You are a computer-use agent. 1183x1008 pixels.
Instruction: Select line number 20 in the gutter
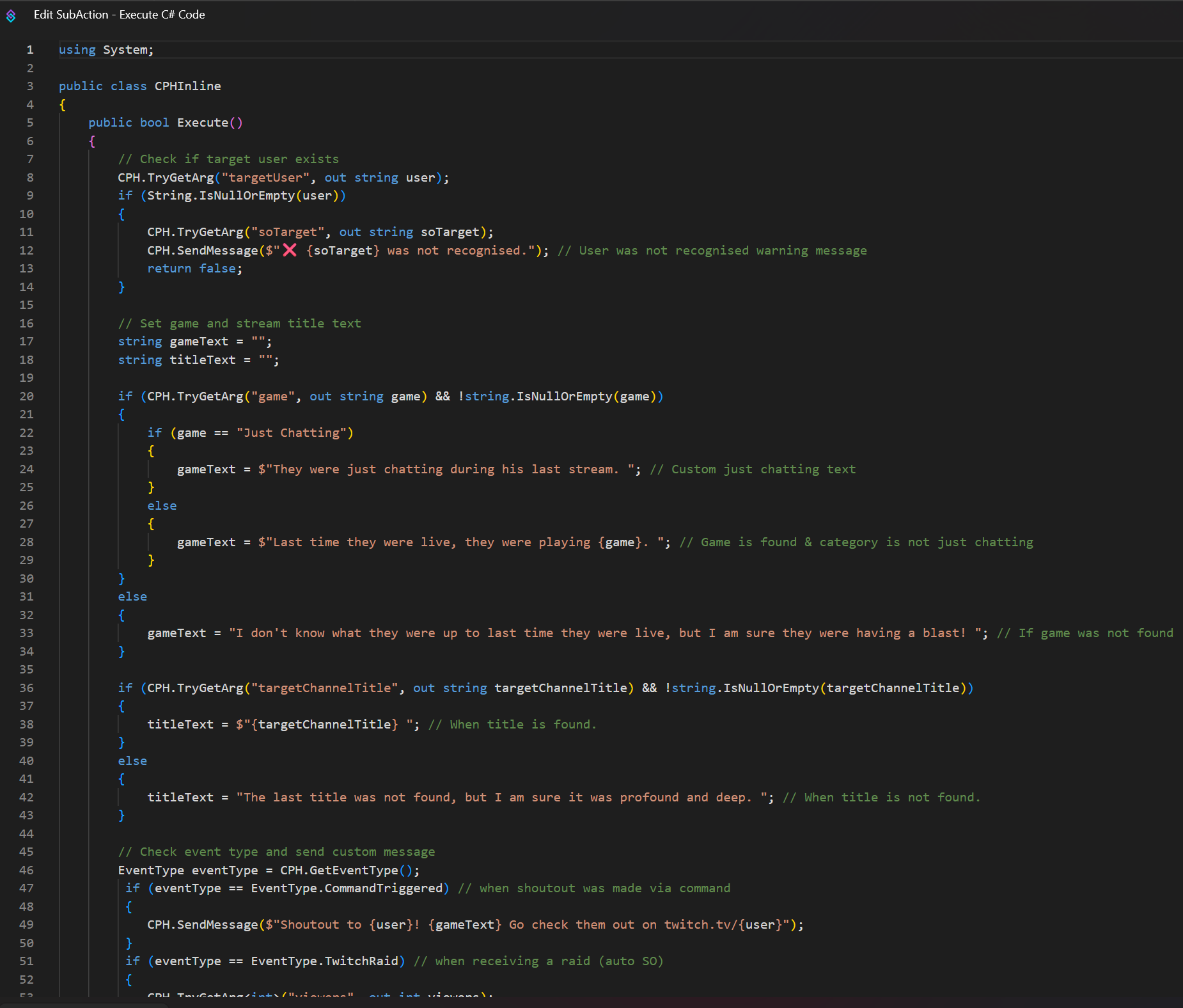coord(26,397)
